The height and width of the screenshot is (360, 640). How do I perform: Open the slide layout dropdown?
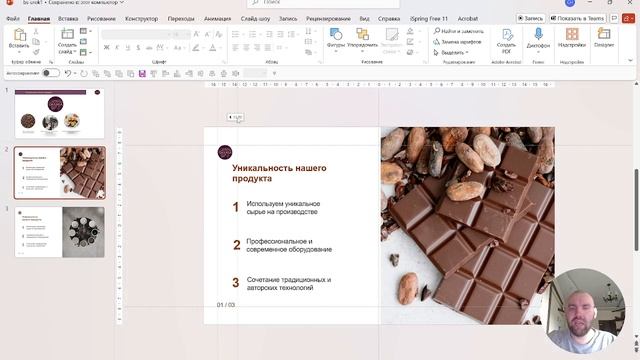[85, 31]
